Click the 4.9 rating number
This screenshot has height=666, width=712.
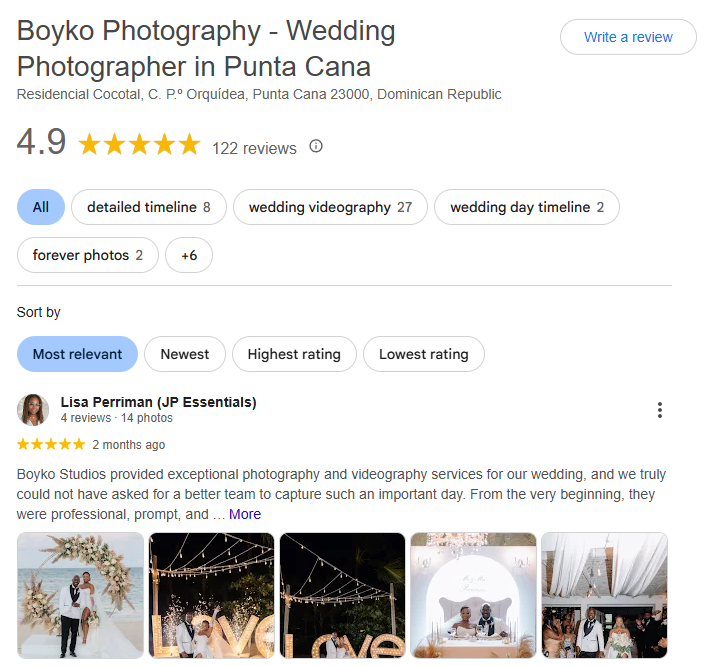(42, 142)
